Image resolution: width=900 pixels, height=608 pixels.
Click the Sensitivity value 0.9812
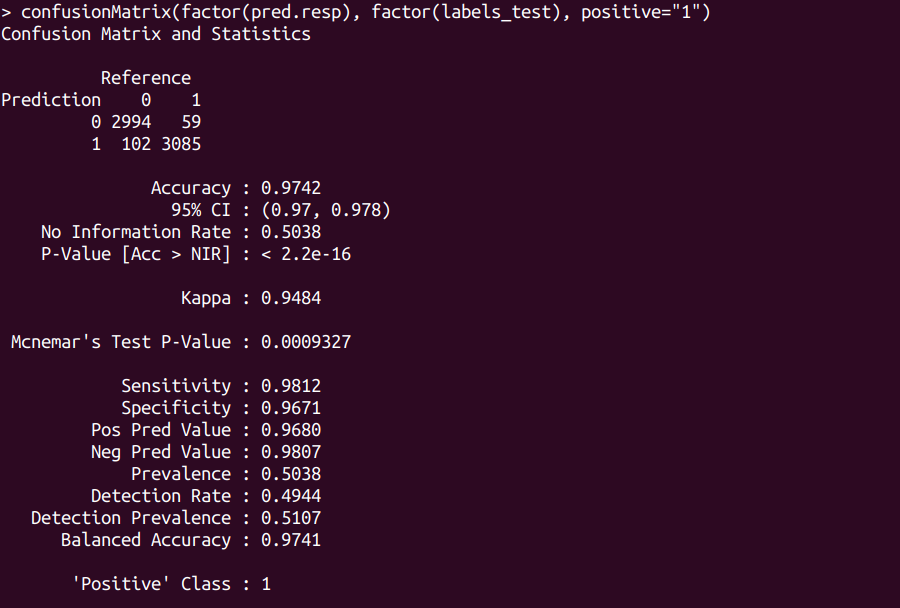(x=291, y=386)
